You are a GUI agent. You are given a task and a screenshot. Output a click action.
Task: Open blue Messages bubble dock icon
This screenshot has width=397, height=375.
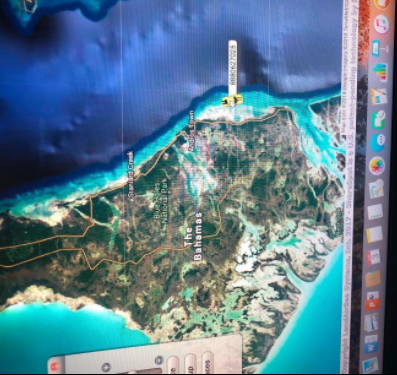pos(378,142)
